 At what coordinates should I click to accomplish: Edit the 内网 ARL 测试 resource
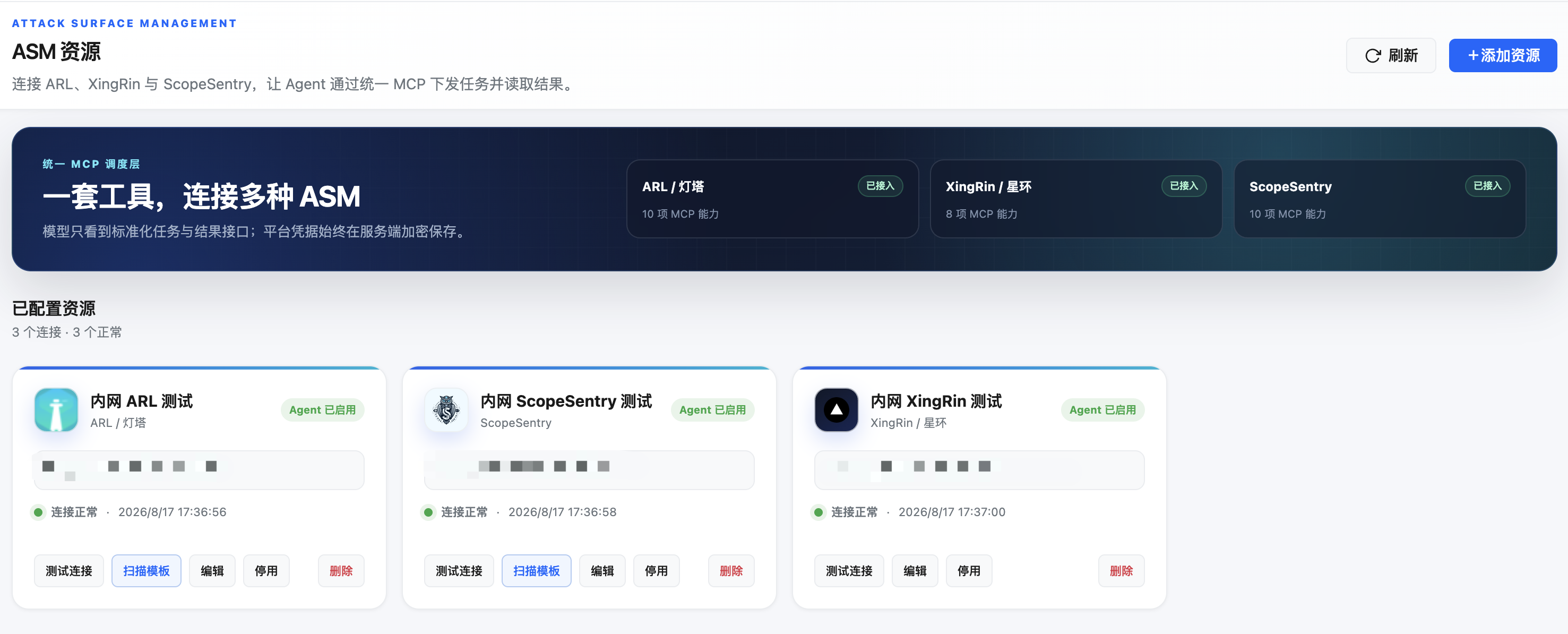(212, 571)
